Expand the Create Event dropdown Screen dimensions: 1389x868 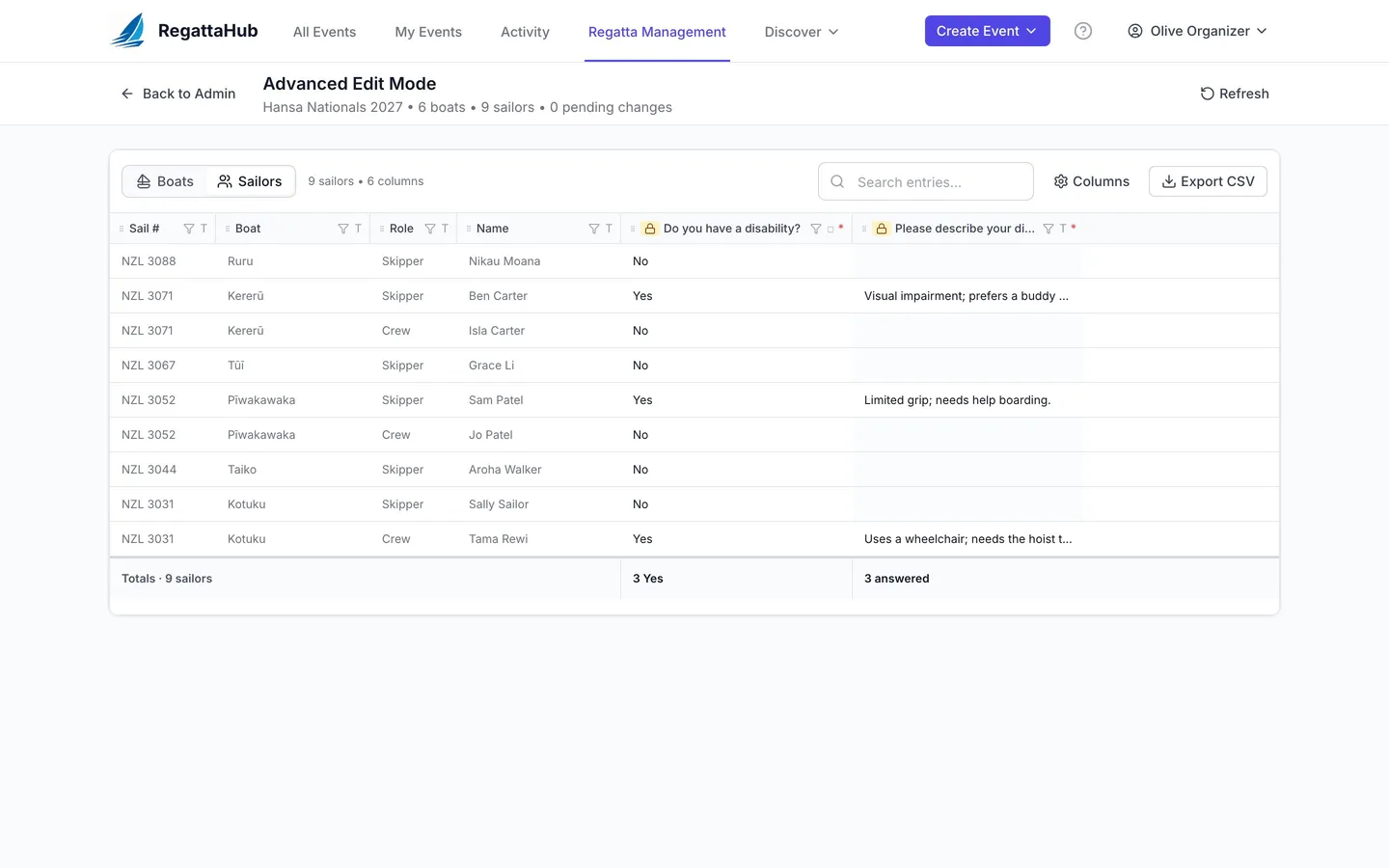988,31
